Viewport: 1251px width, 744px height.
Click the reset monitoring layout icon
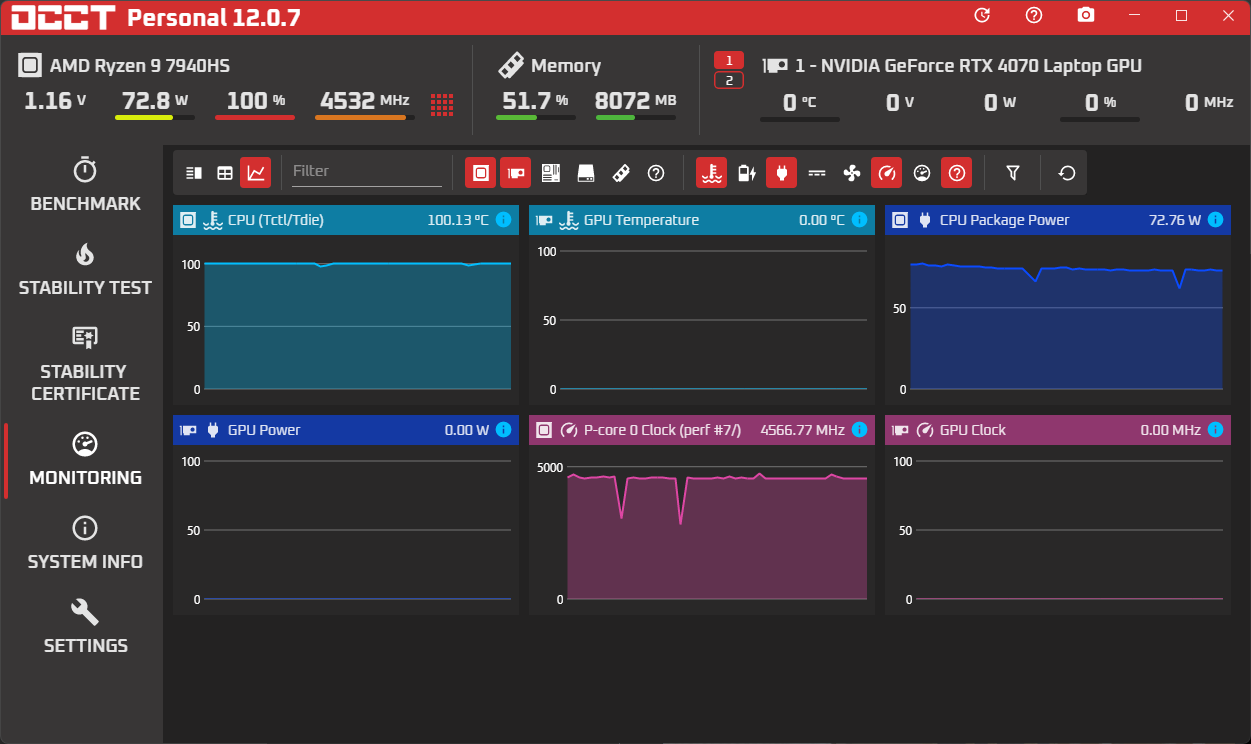tap(1065, 172)
